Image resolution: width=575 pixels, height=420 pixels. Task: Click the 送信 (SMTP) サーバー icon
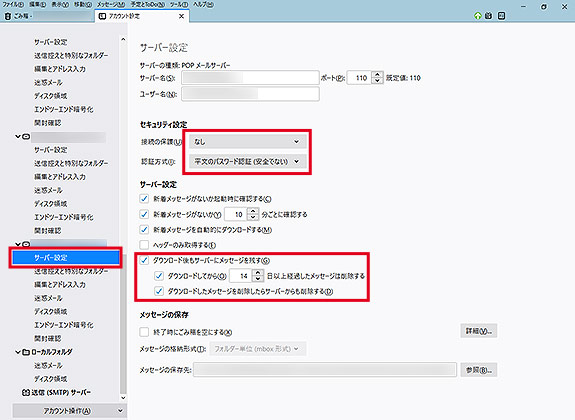coord(26,392)
